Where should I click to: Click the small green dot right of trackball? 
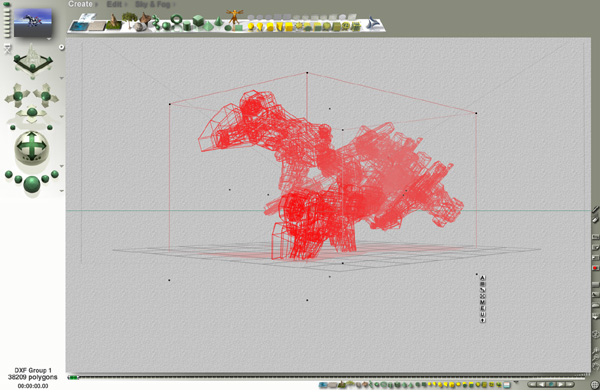tap(50, 127)
